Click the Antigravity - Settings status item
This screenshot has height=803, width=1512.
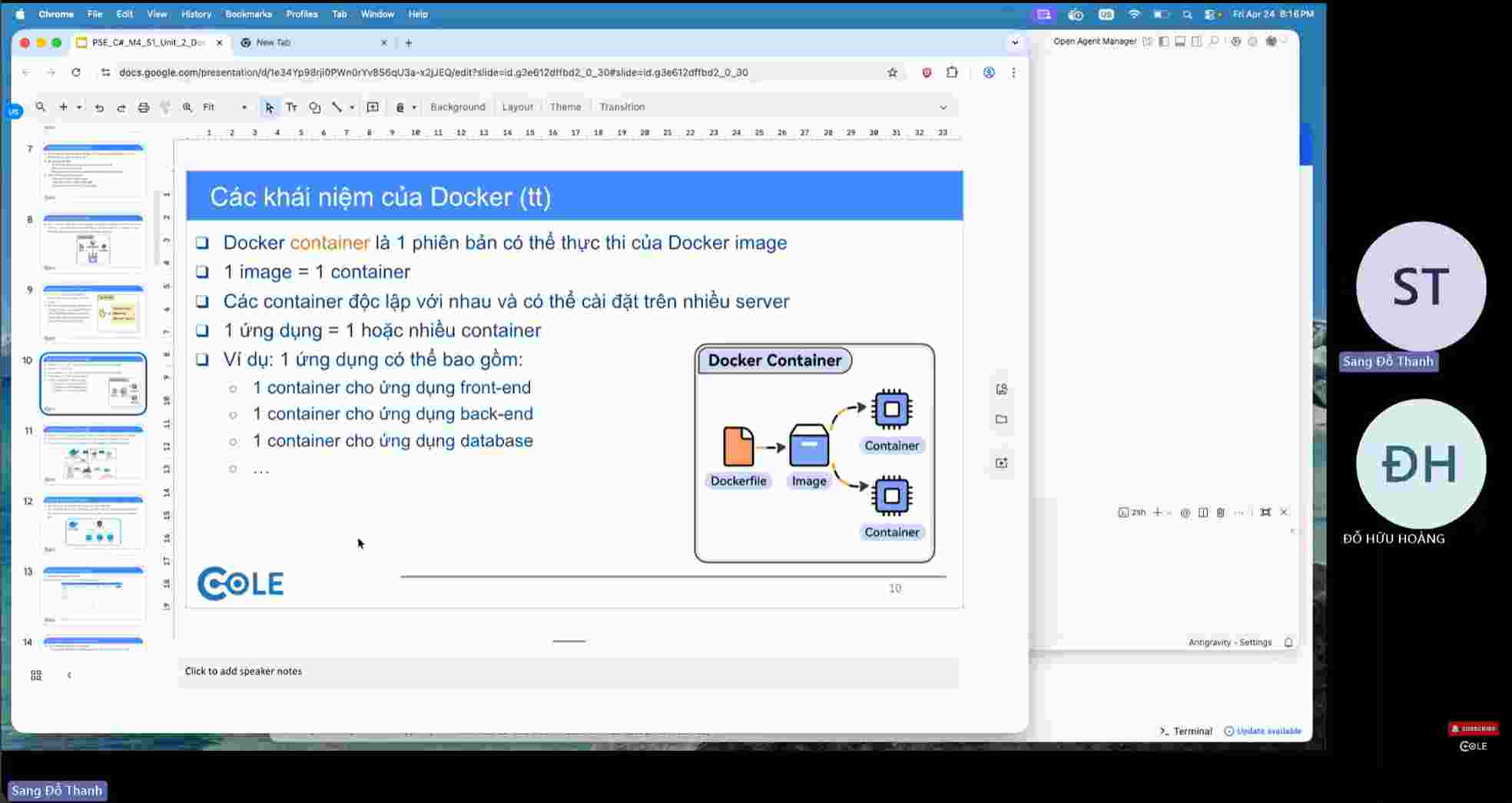1230,642
